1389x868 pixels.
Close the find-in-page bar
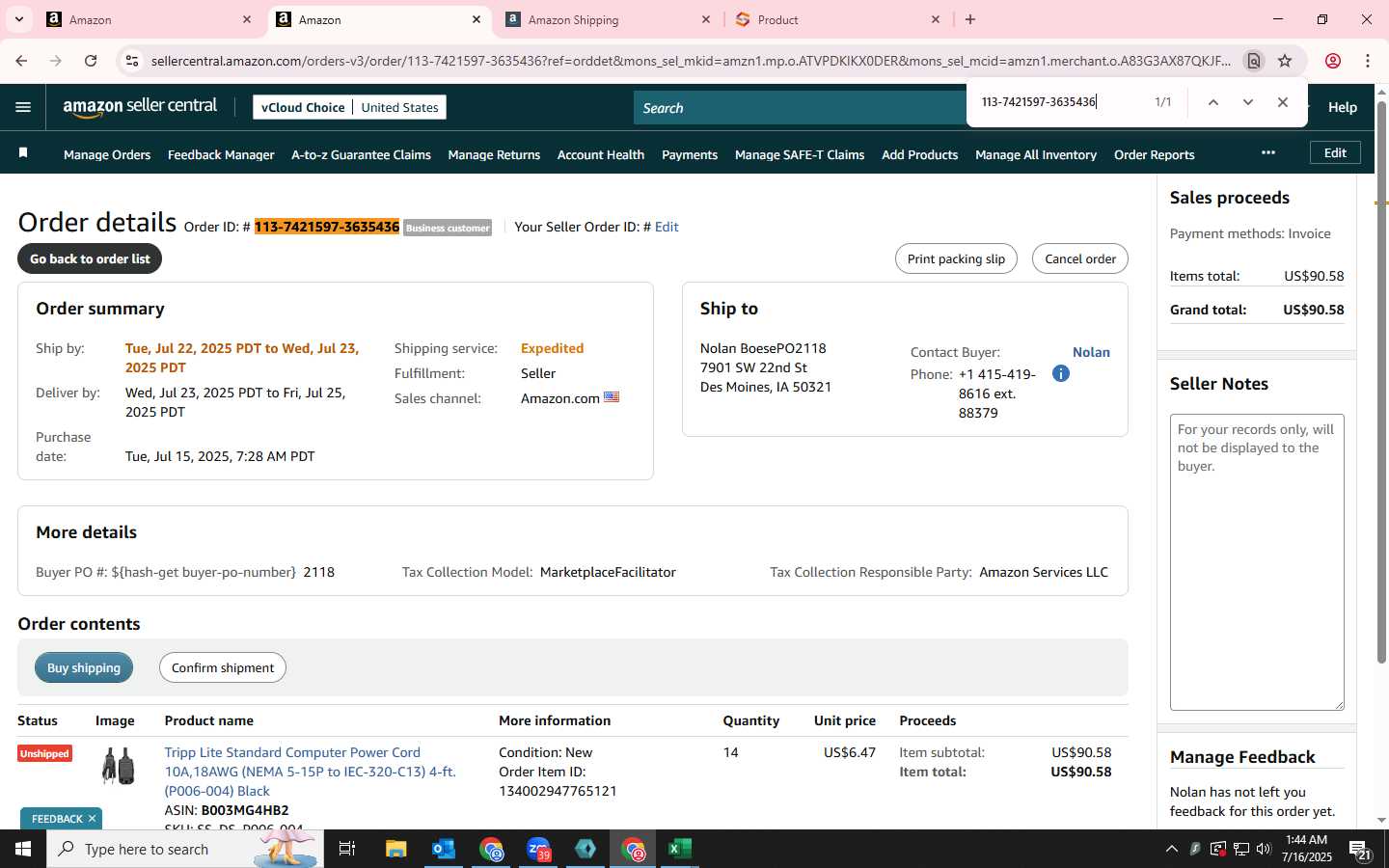click(1283, 102)
